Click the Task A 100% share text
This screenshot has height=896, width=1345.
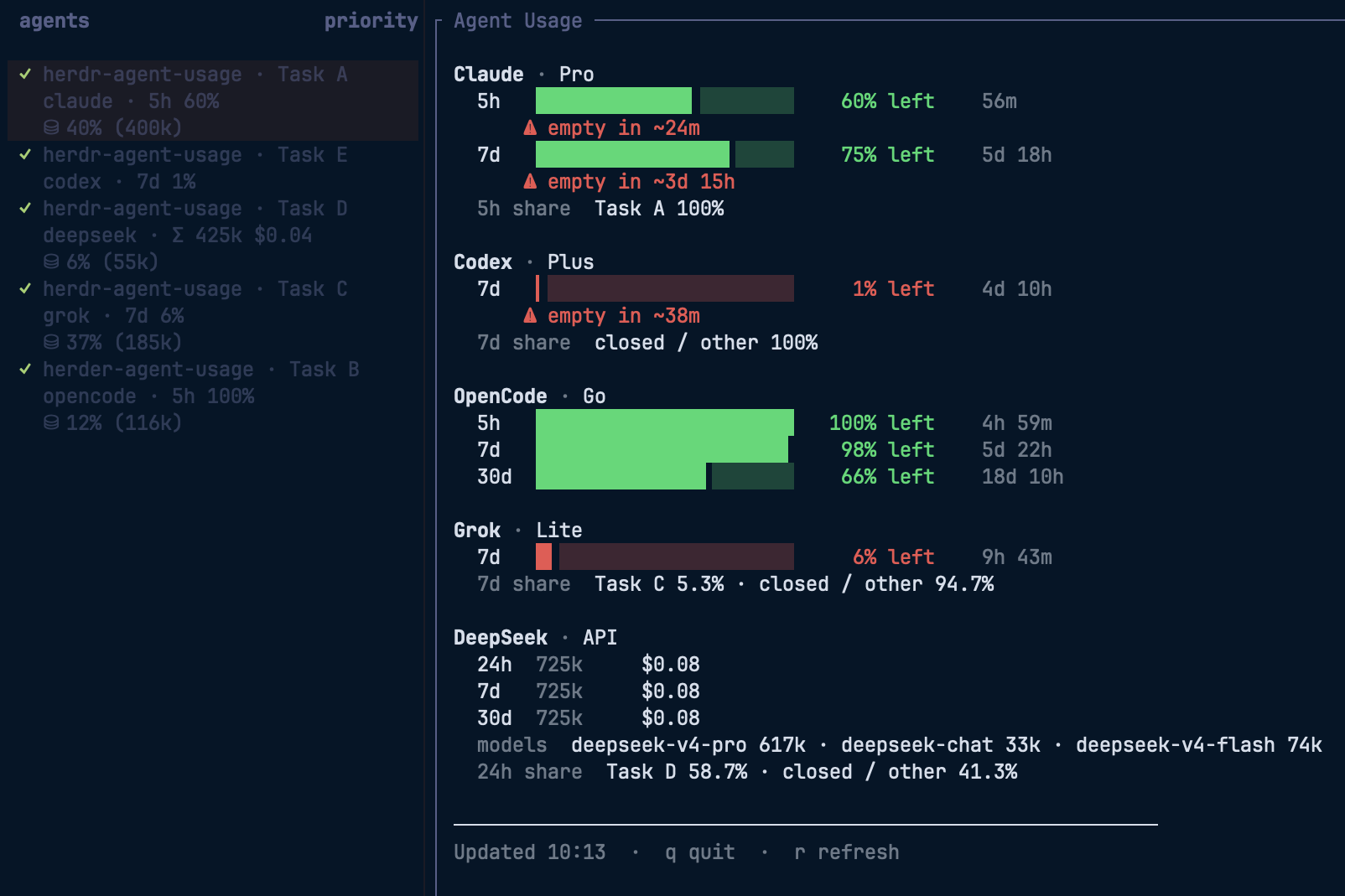(x=659, y=209)
